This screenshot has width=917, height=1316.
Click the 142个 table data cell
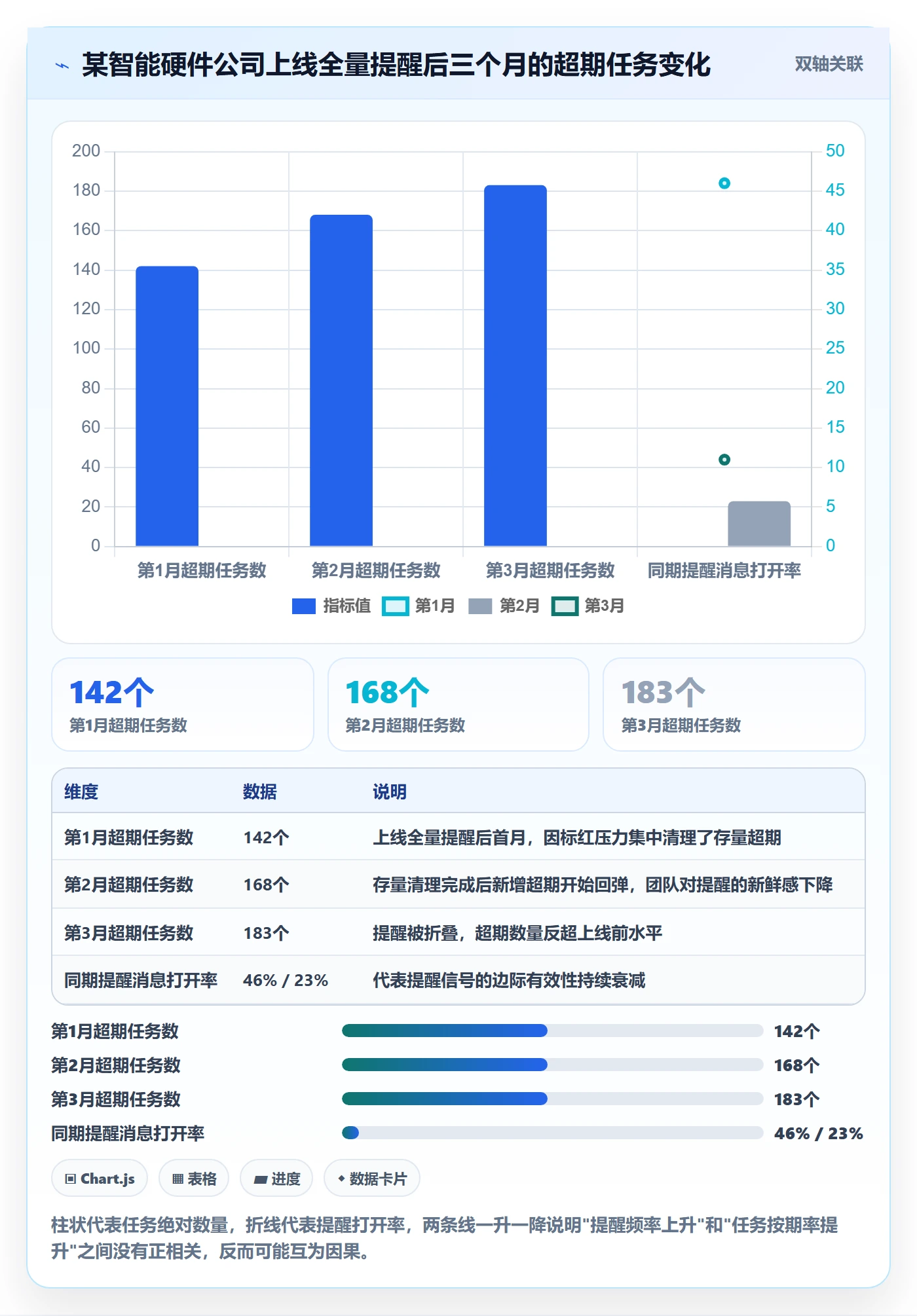pos(266,837)
